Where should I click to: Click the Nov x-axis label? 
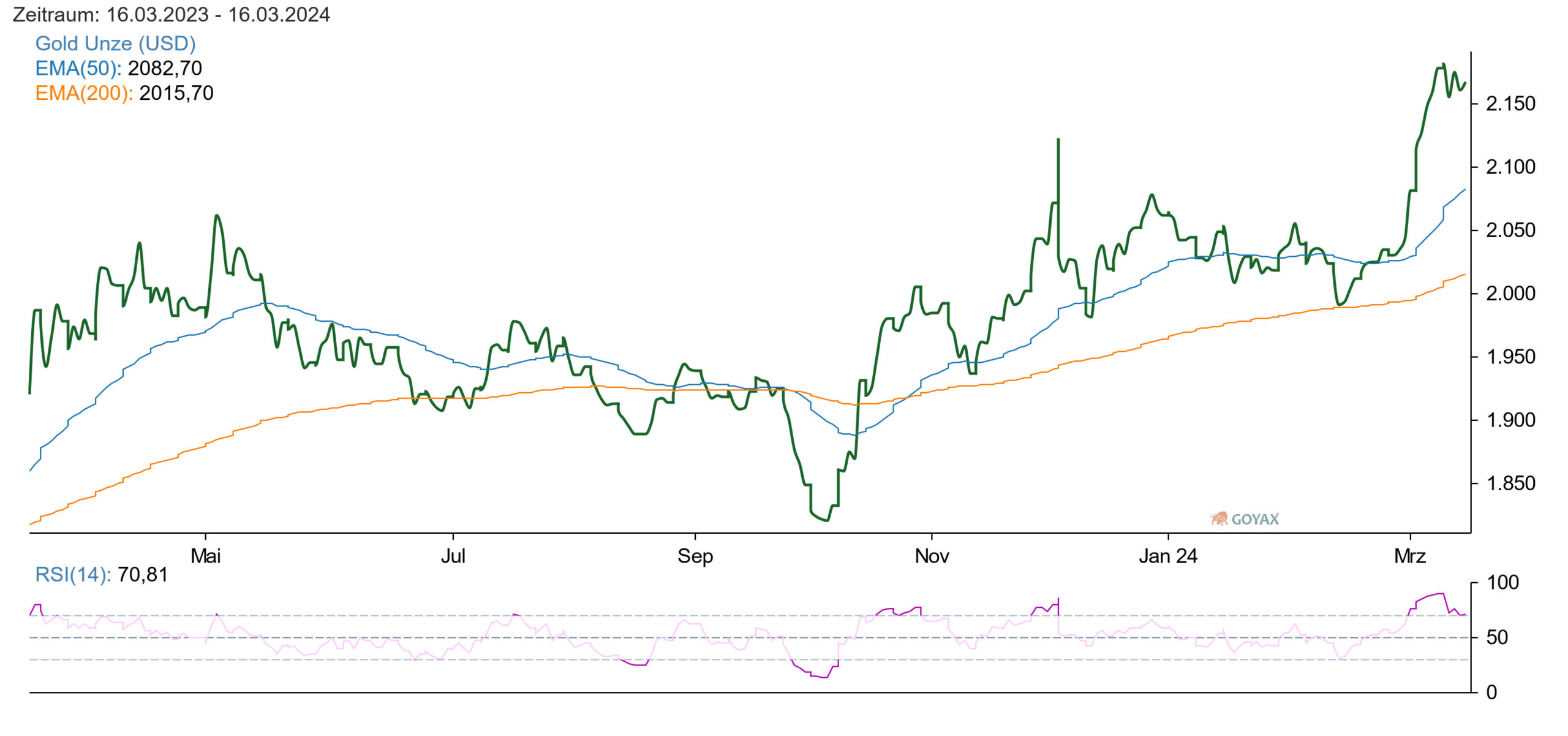[932, 556]
